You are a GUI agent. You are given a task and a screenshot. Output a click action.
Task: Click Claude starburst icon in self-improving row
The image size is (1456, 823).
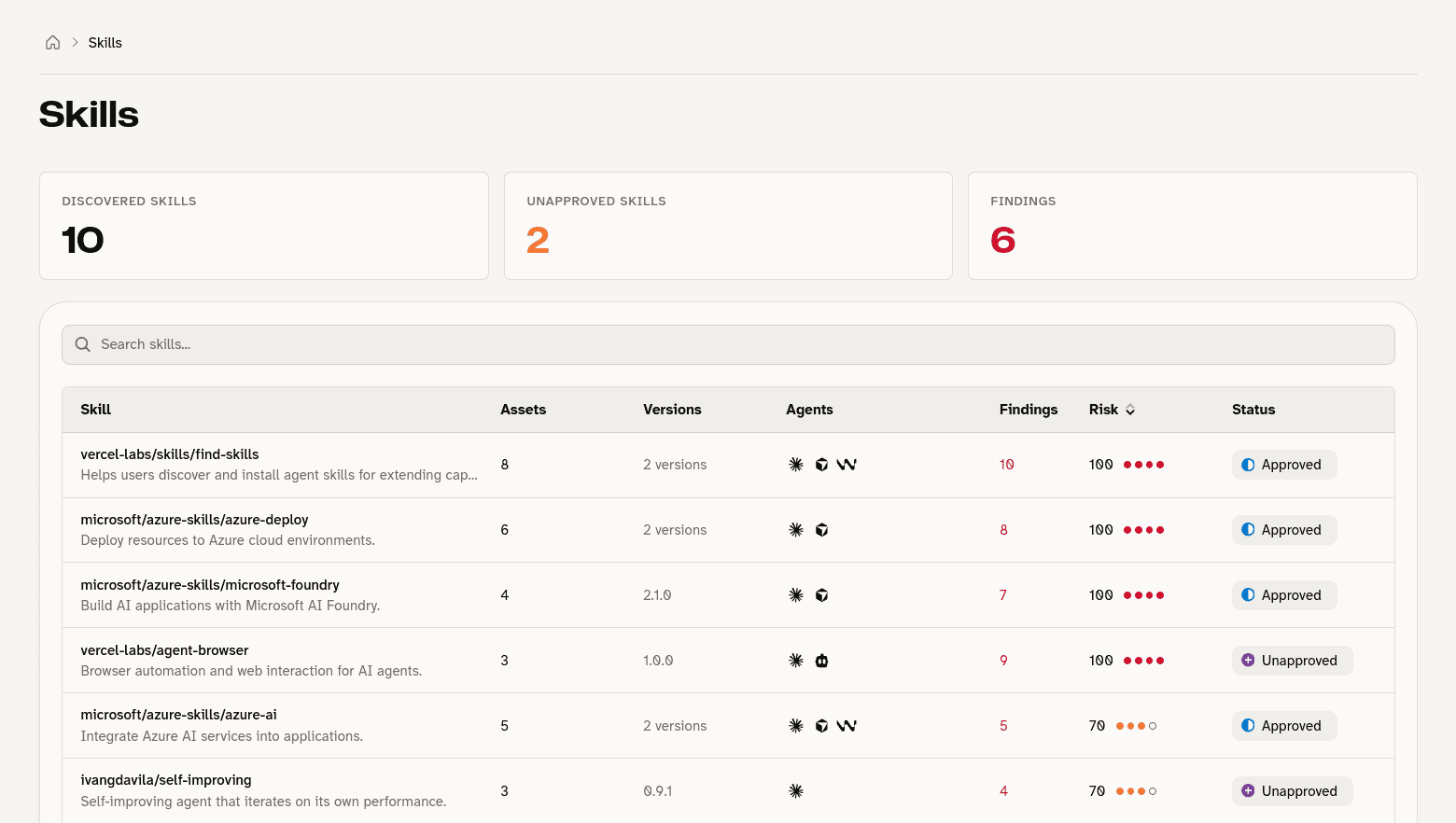[x=796, y=791]
